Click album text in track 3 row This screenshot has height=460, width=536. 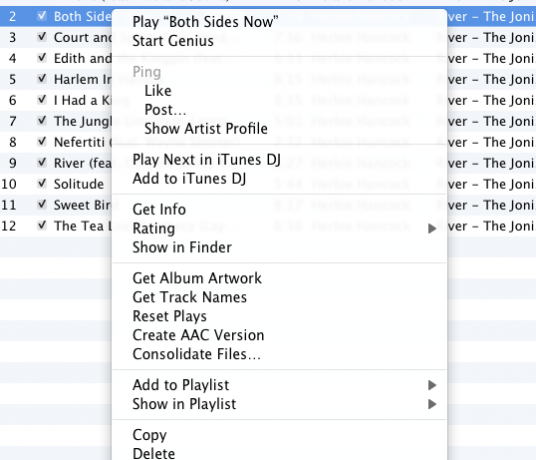click(x=492, y=38)
